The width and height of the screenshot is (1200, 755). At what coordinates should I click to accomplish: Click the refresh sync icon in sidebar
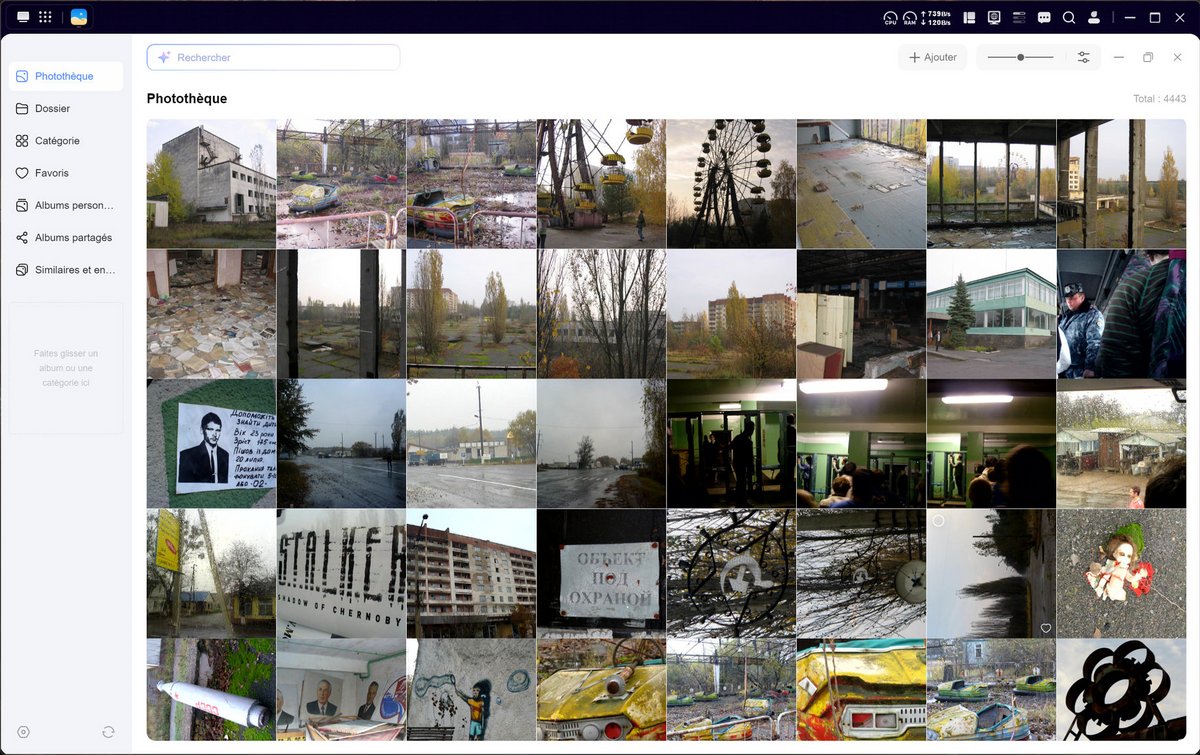click(x=108, y=732)
